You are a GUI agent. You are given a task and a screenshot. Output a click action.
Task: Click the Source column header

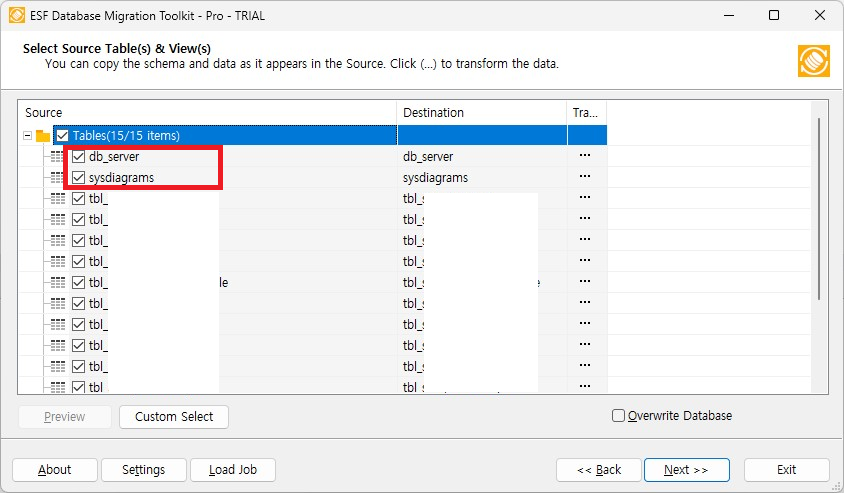pos(208,112)
